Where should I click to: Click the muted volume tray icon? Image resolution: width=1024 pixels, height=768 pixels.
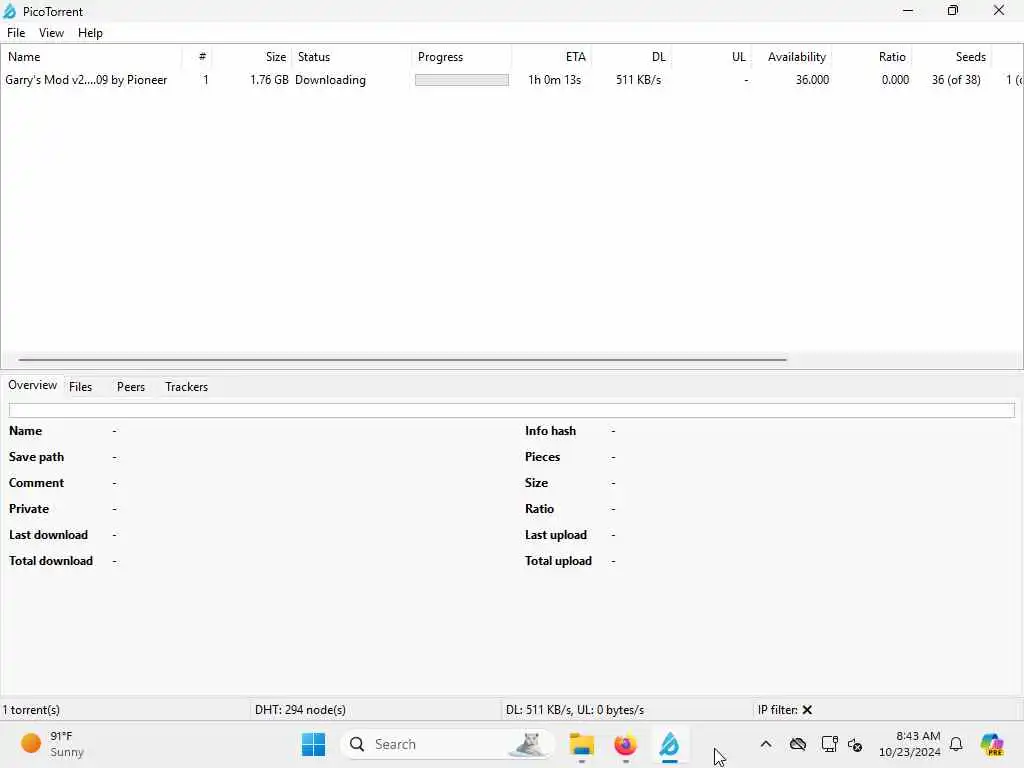pyautogui.click(x=855, y=744)
